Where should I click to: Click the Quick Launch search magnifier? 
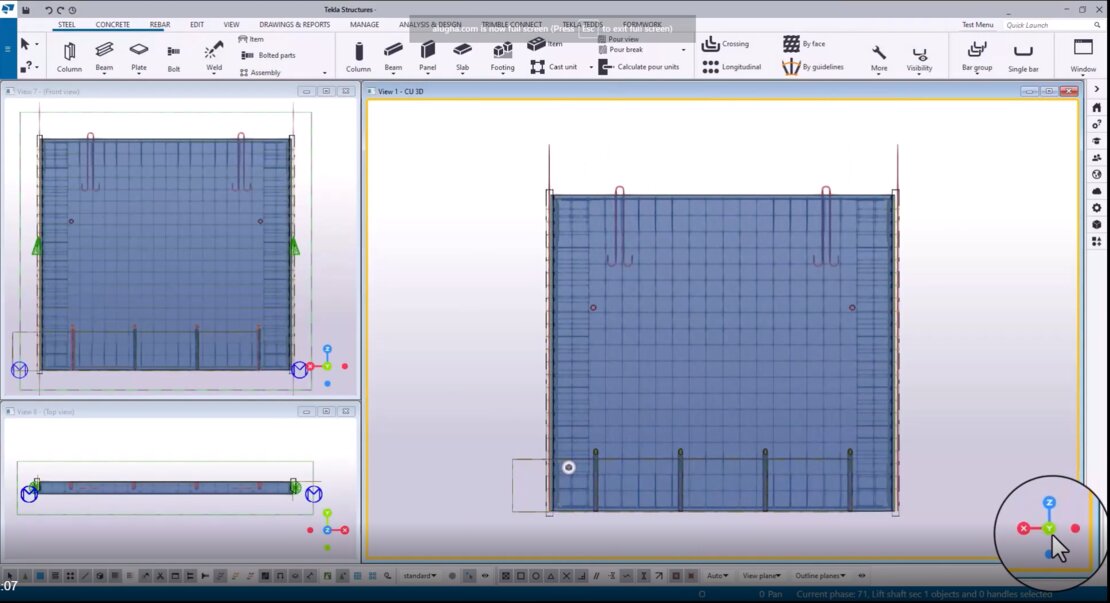click(x=1097, y=25)
